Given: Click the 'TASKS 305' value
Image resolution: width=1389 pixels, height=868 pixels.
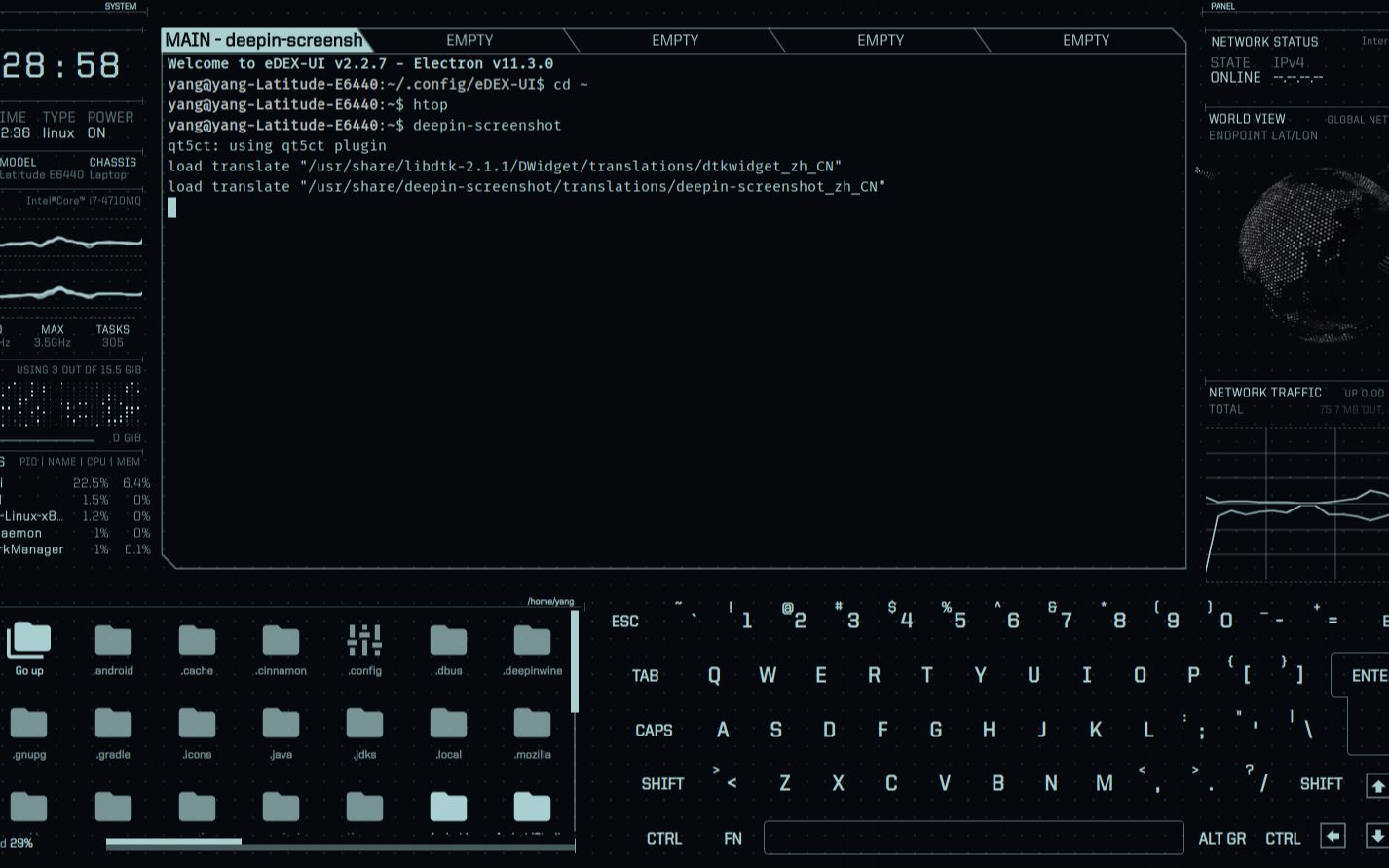Looking at the screenshot, I should (113, 336).
